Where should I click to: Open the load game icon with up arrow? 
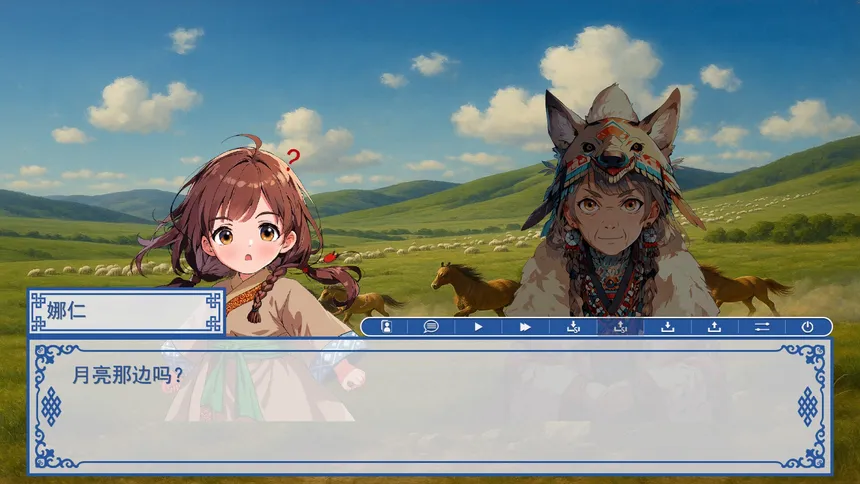click(714, 327)
